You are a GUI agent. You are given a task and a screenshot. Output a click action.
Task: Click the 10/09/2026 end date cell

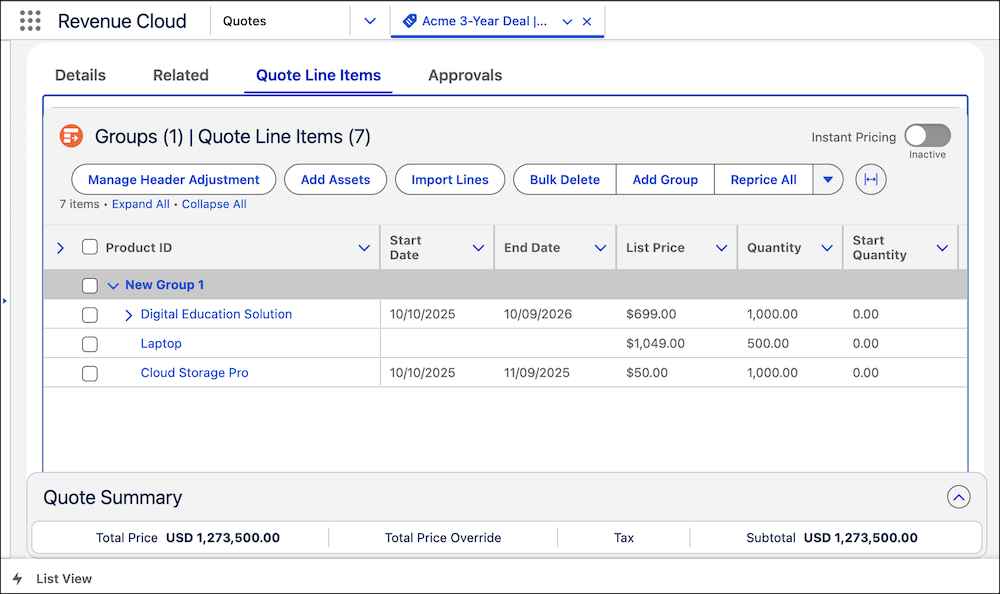pyautogui.click(x=538, y=315)
